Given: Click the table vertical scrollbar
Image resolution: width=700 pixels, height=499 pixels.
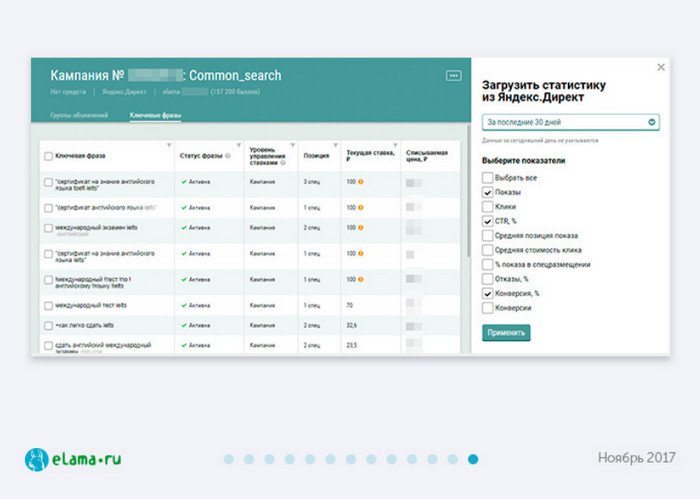Looking at the screenshot, I should [468, 192].
